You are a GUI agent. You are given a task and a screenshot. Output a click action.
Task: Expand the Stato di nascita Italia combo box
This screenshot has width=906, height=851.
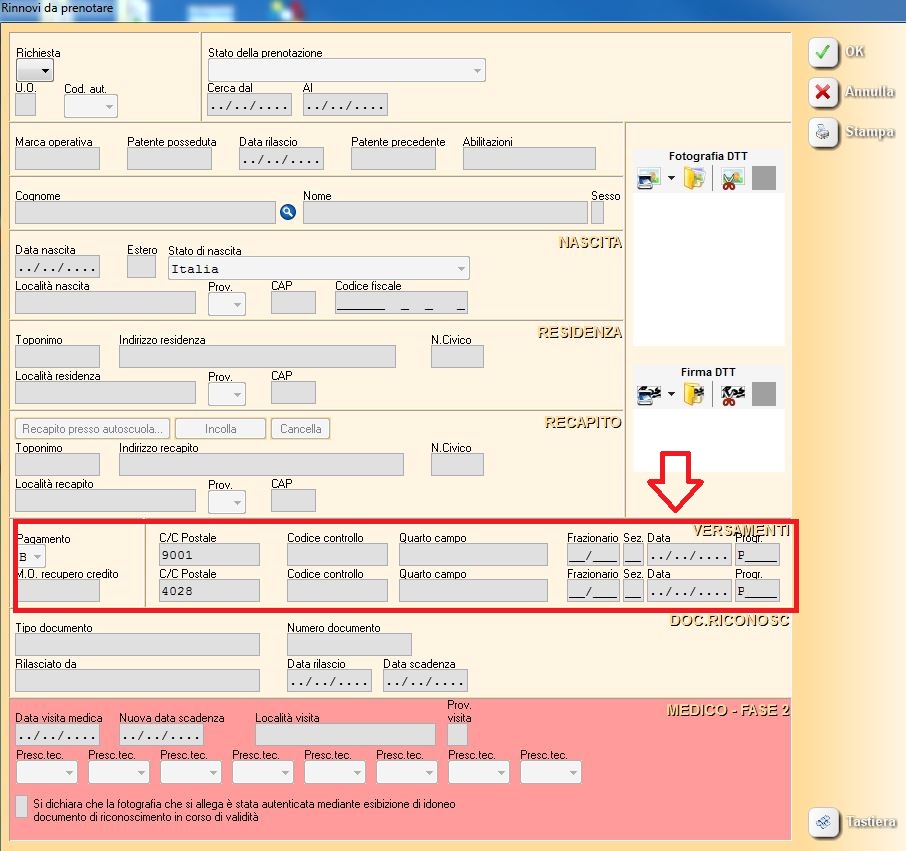point(460,268)
